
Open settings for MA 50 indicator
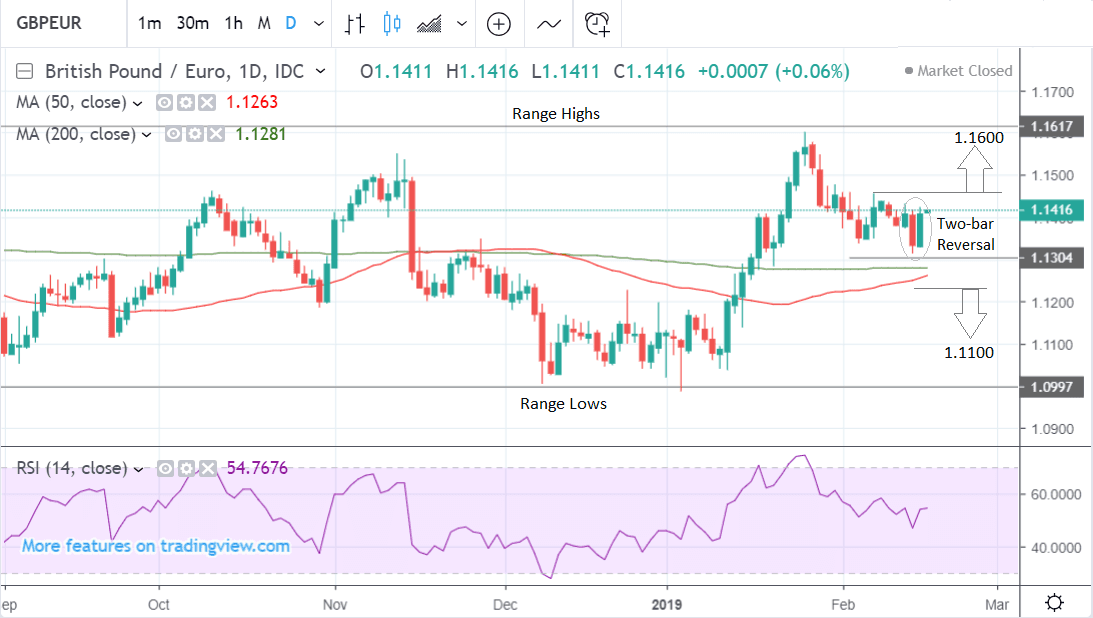187,102
